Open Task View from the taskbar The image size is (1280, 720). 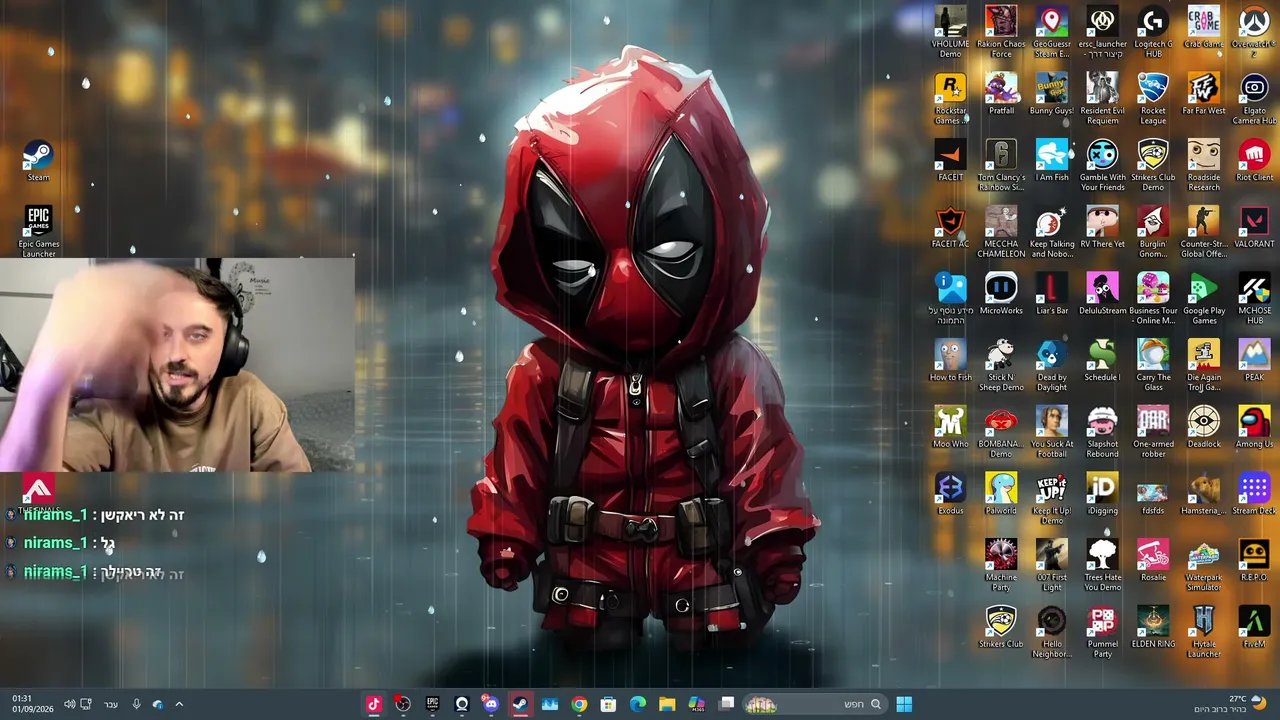[727, 704]
